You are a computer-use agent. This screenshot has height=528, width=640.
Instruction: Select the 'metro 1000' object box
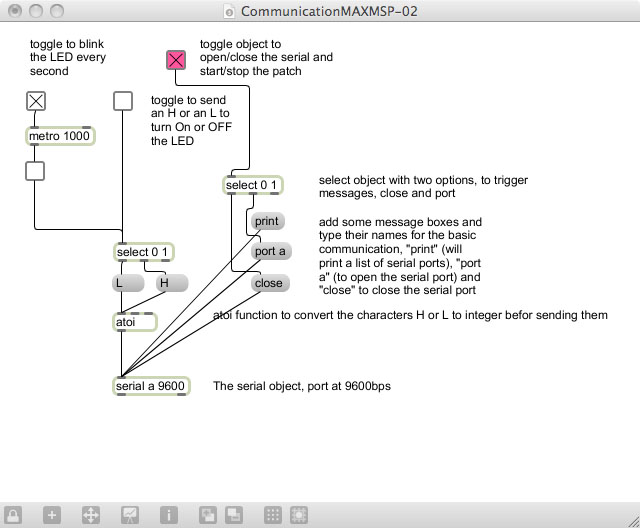(59, 137)
